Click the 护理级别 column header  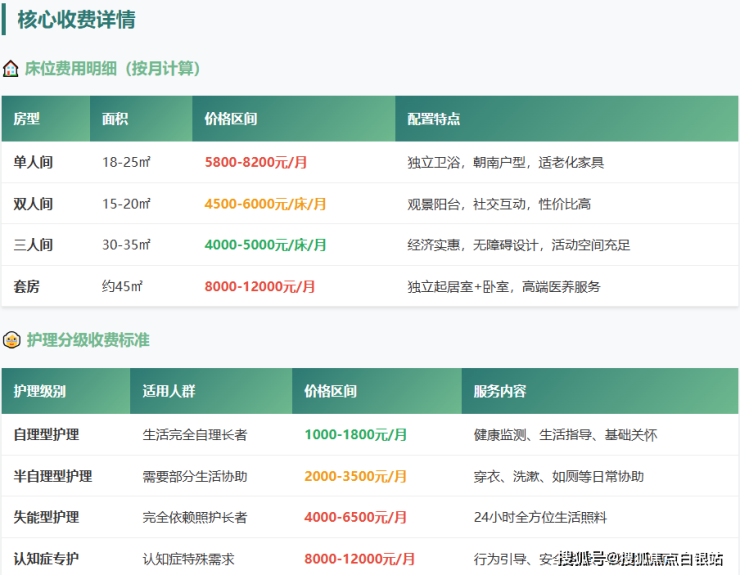click(40, 391)
